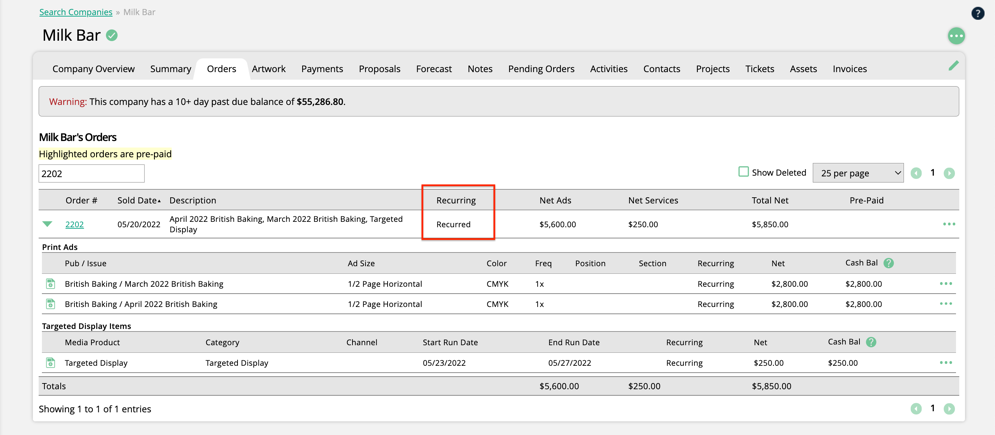Open the Proposals tab
The height and width of the screenshot is (435, 995).
(x=379, y=68)
